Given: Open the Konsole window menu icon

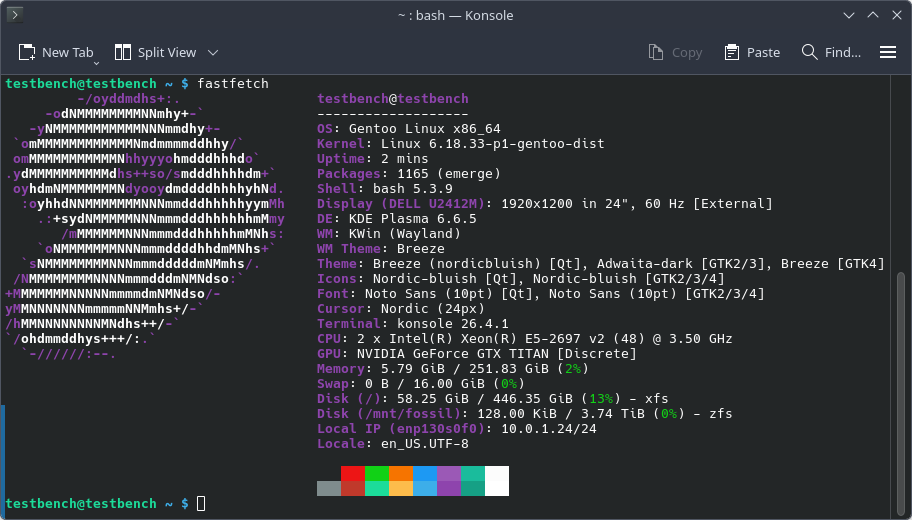Looking at the screenshot, I should pos(15,15).
